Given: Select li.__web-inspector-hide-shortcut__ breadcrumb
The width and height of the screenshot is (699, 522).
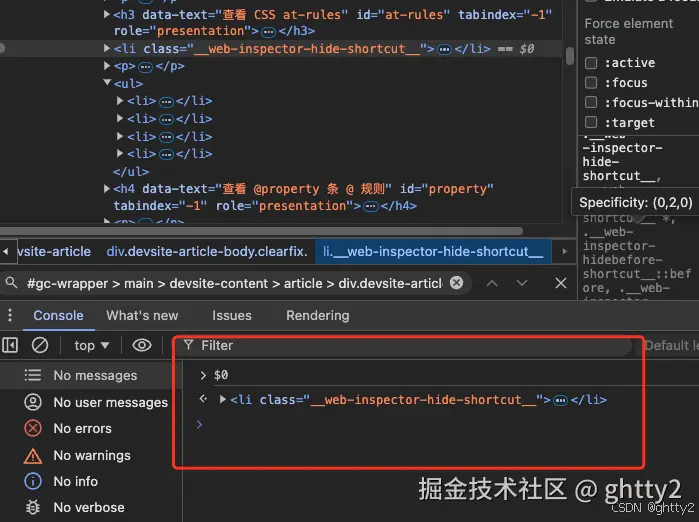Looking at the screenshot, I should click(433, 251).
